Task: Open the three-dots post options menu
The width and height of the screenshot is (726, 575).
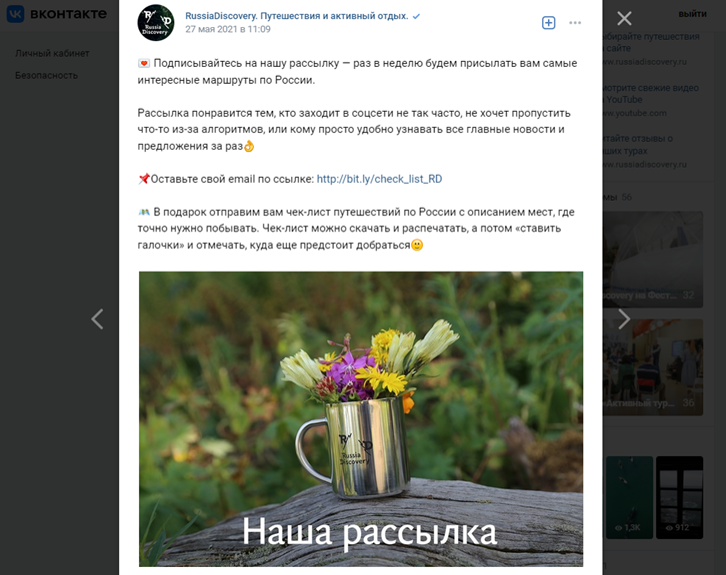Action: coord(575,23)
